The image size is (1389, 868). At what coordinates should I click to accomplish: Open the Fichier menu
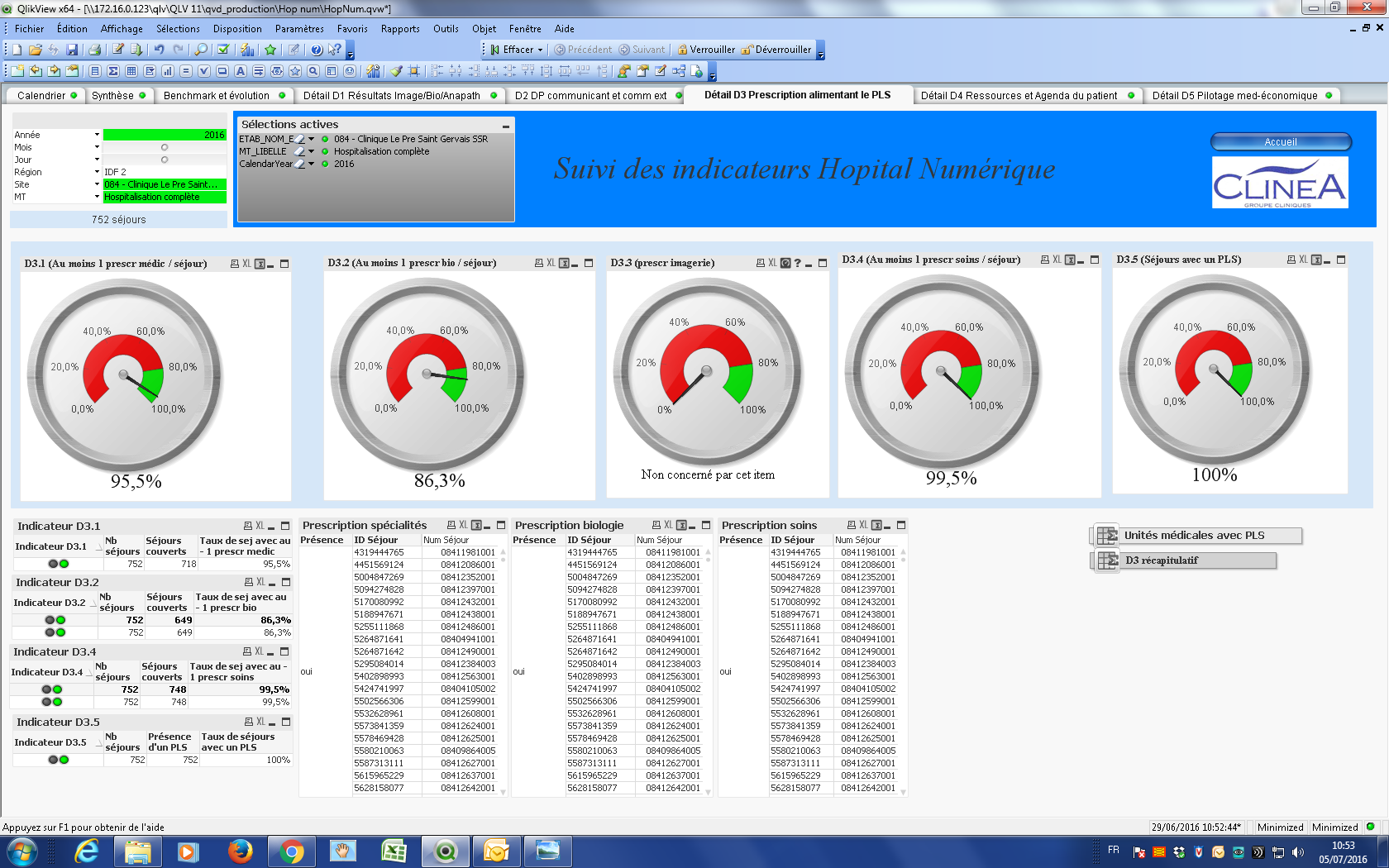[29, 29]
